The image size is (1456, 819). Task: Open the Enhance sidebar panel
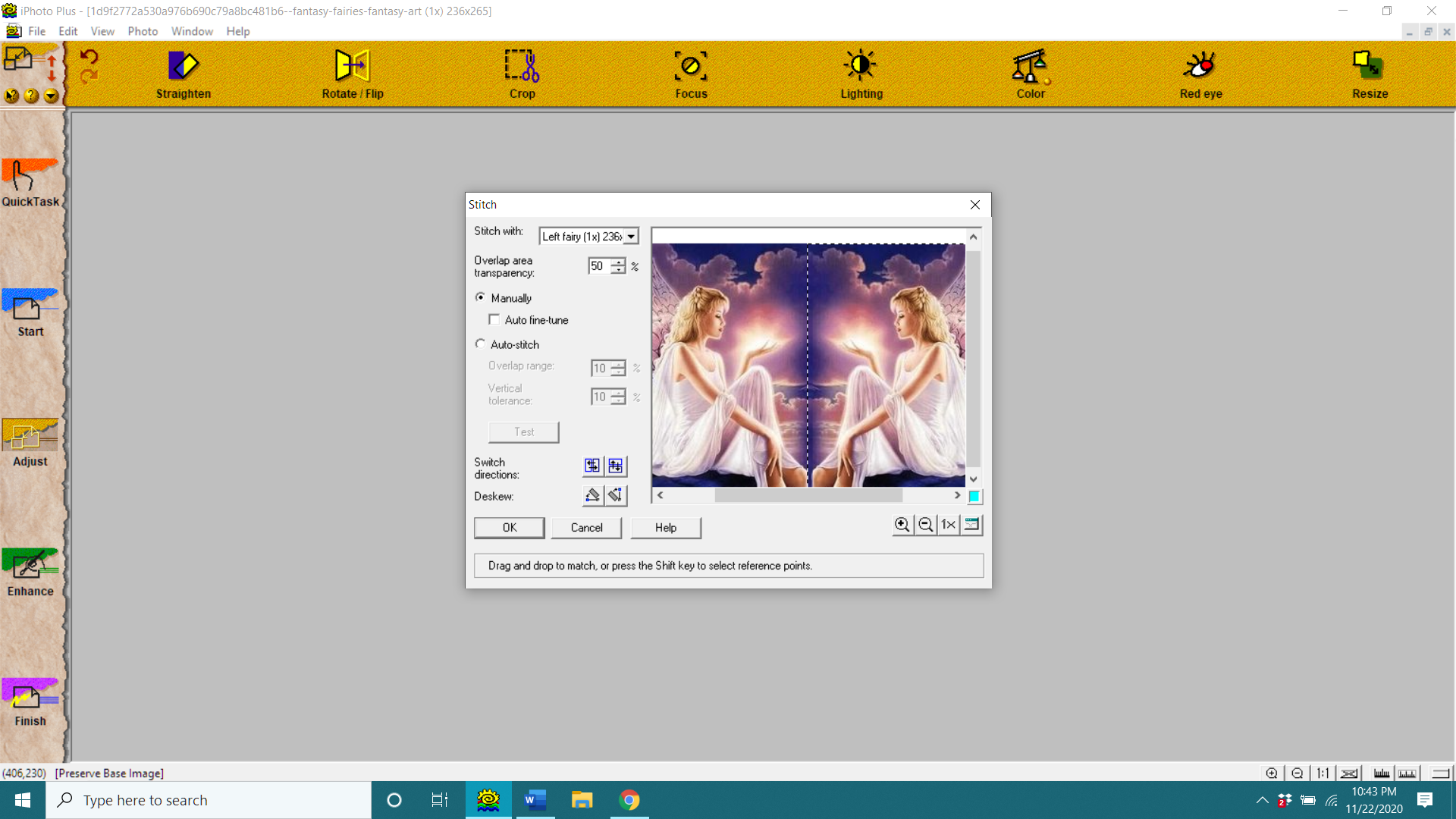(30, 572)
